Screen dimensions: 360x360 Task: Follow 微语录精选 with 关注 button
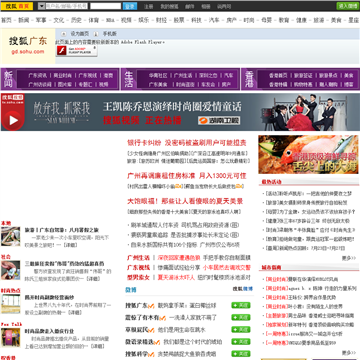(241, 342)
